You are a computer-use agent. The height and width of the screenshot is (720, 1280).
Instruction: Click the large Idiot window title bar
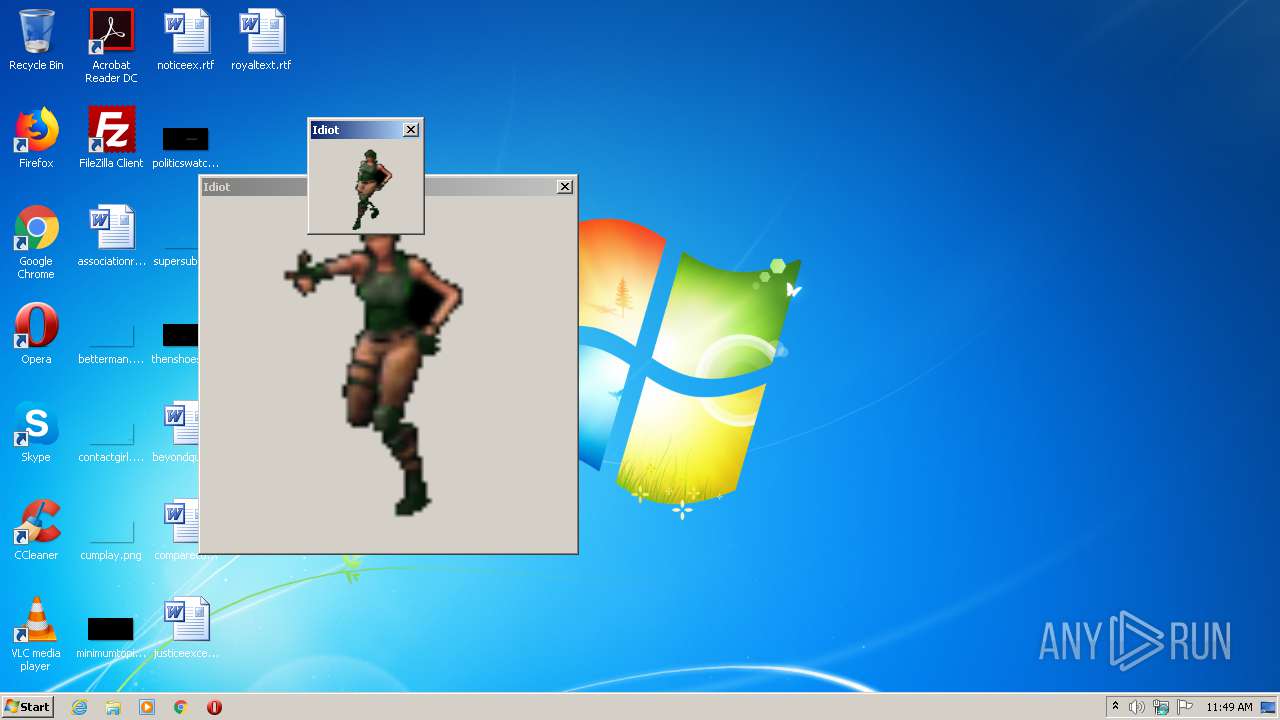pos(254,187)
